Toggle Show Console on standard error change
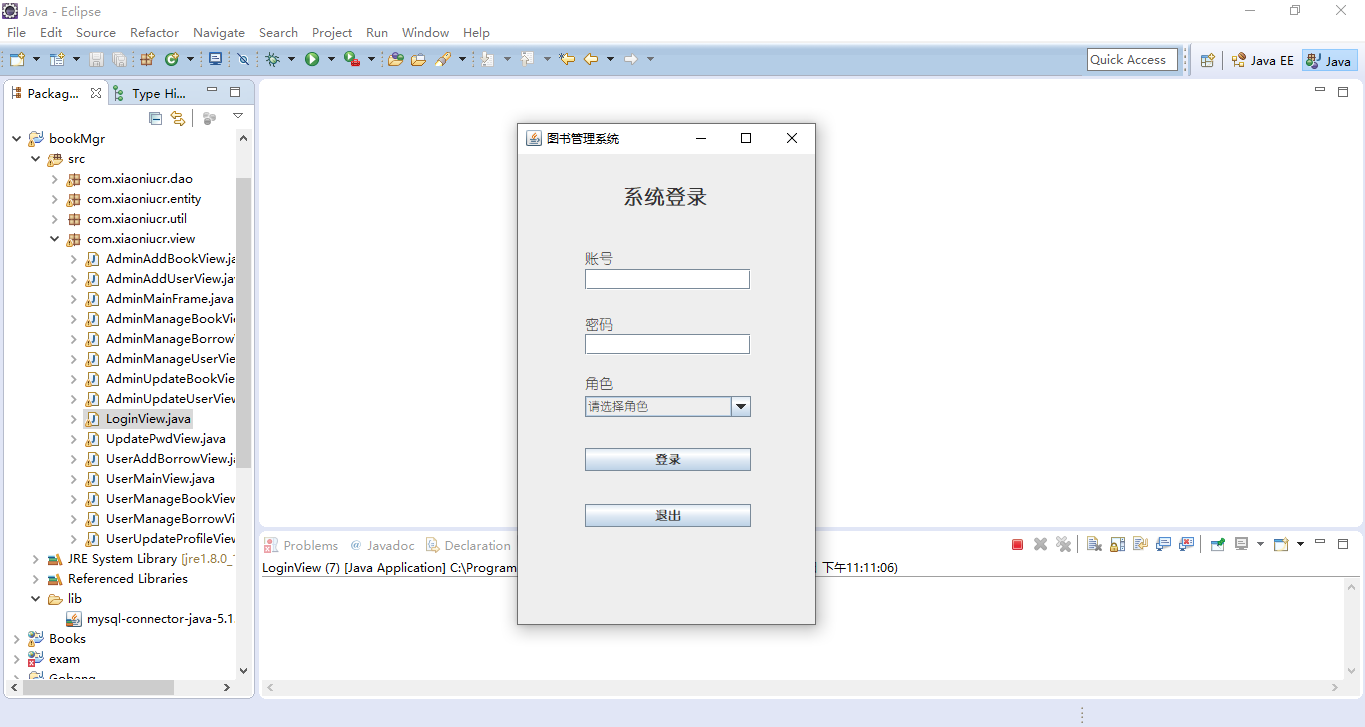This screenshot has height=727, width=1365. click(1186, 544)
